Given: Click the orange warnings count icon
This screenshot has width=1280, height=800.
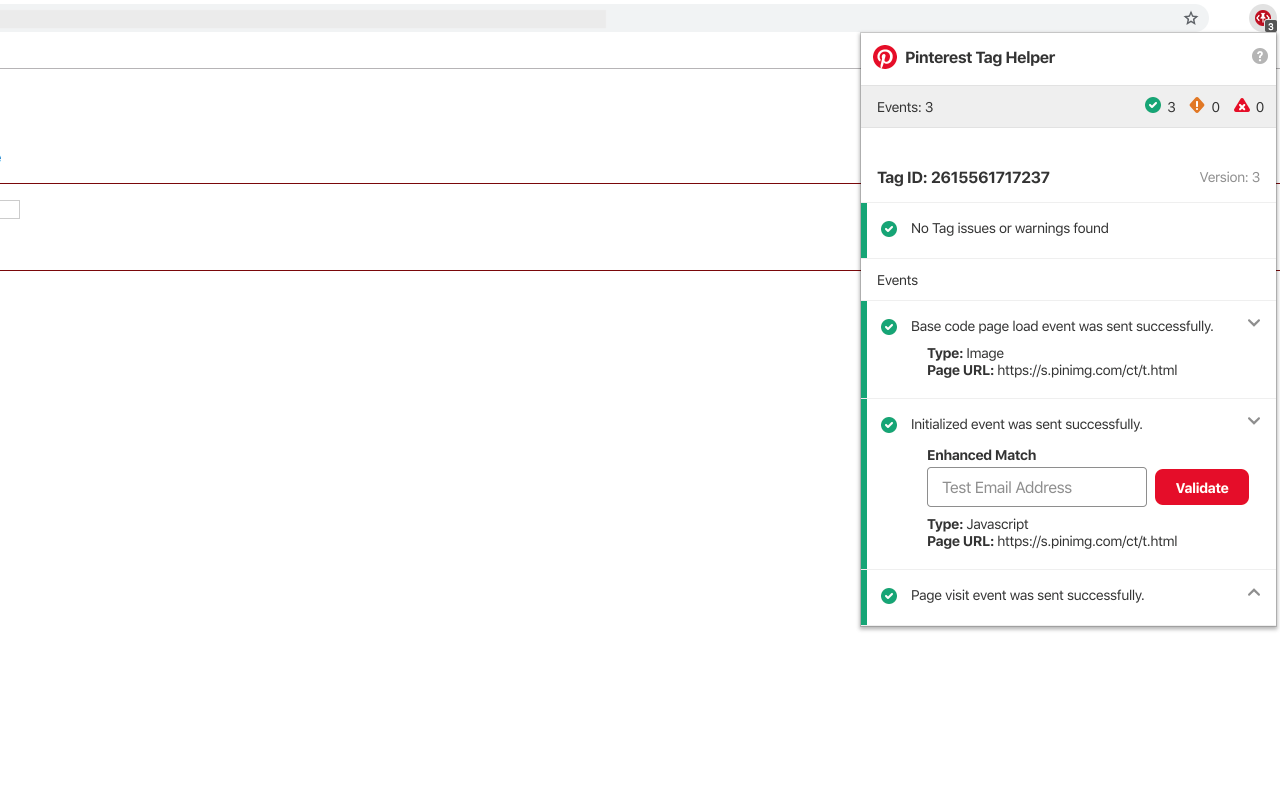Looking at the screenshot, I should coord(1197,104).
